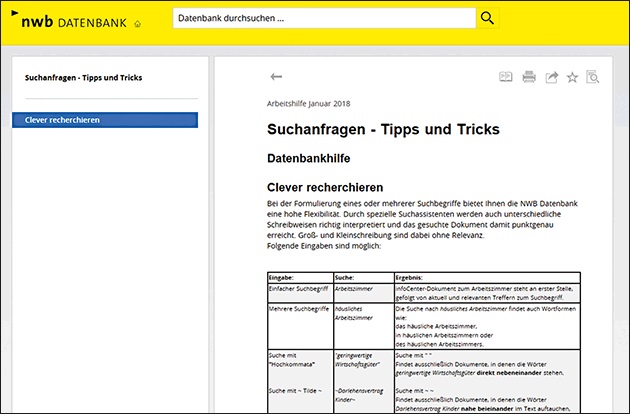Open the search-in-document icon
This screenshot has height=414, width=630.
(593, 77)
